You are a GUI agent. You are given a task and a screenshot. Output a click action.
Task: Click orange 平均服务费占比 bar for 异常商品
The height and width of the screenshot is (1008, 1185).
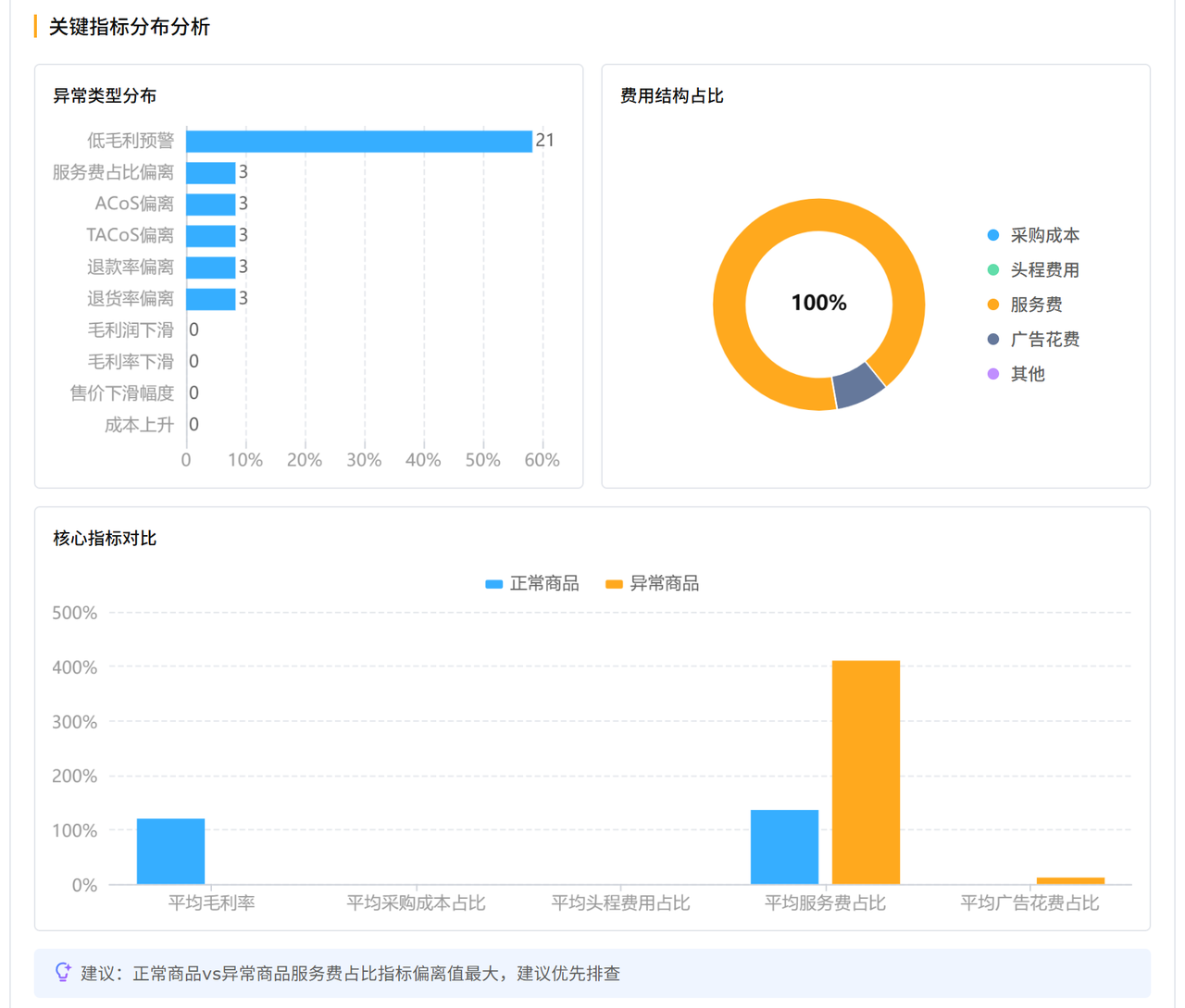867,773
